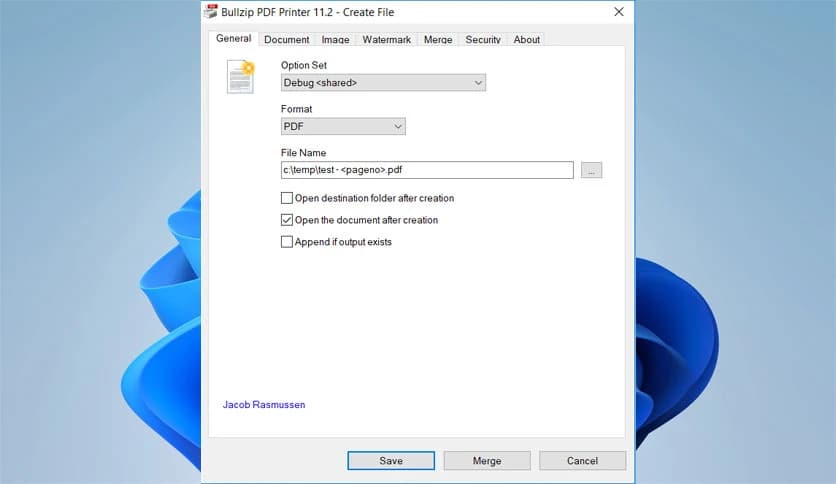The height and width of the screenshot is (484, 836).
Task: Open the Security tab
Action: click(483, 39)
